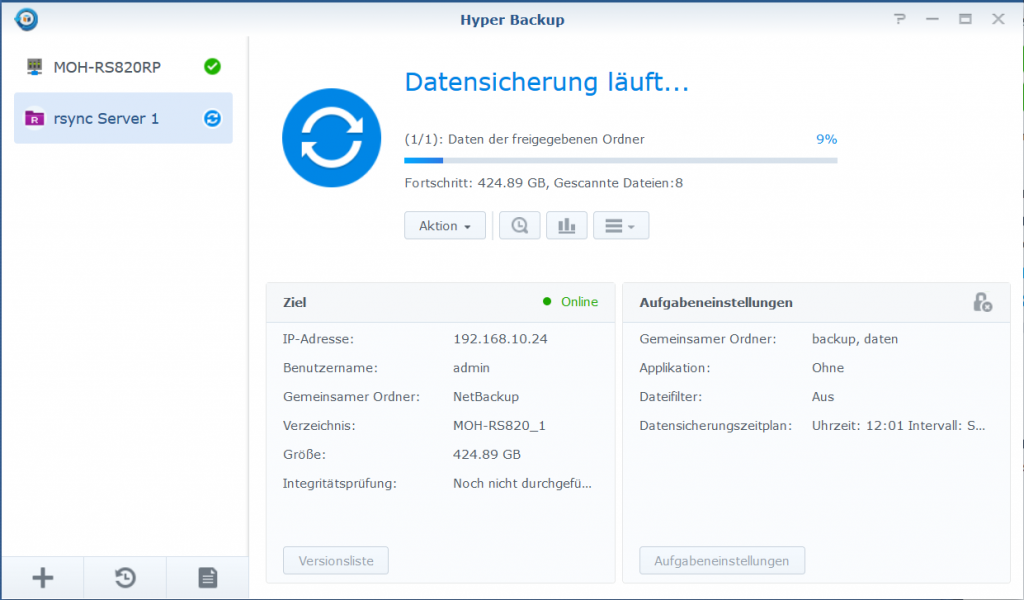1024x600 pixels.
Task: Create a new backup task with the plus icon
Action: pos(42,577)
